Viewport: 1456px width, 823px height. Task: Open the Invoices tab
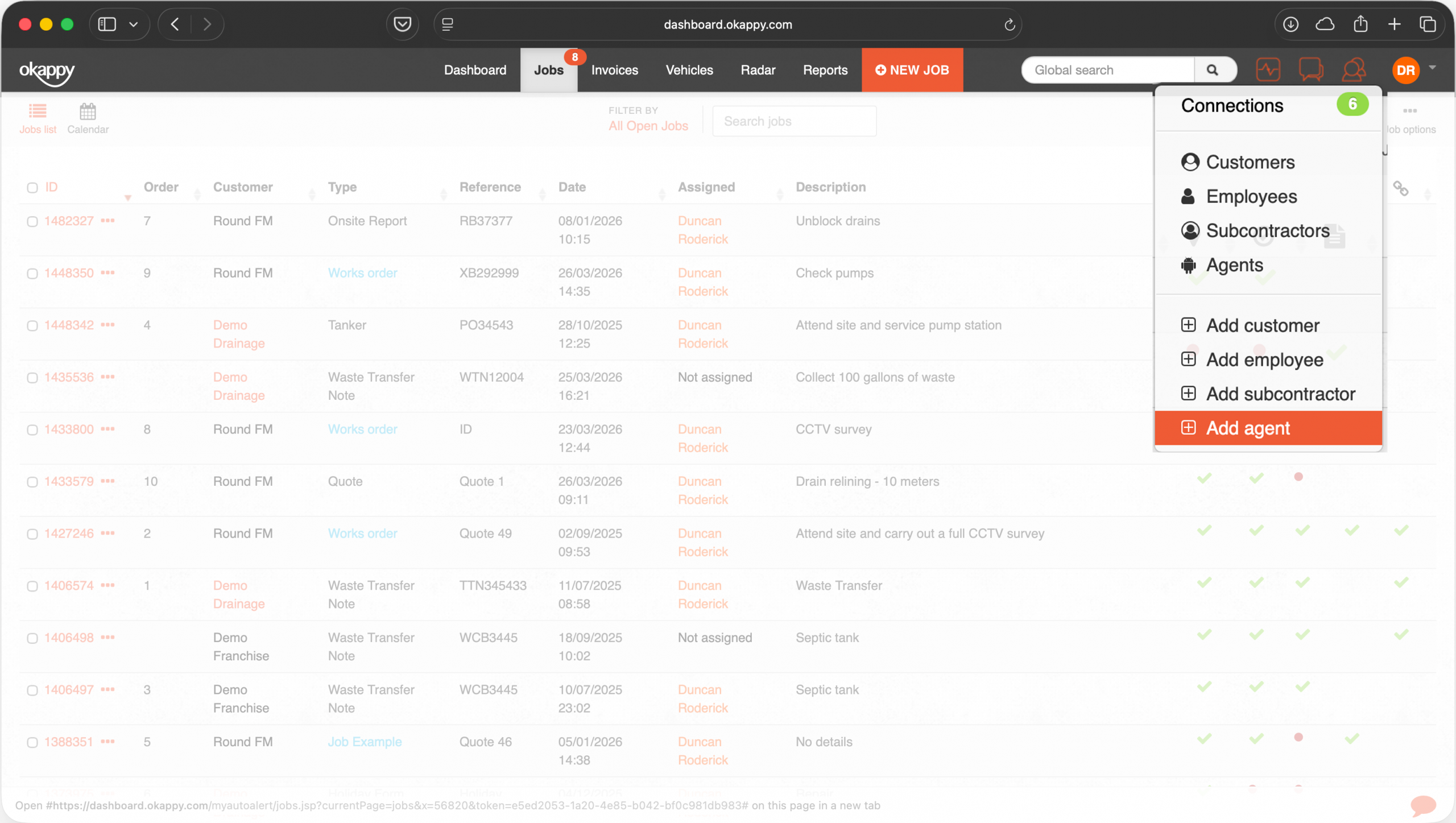click(x=614, y=70)
